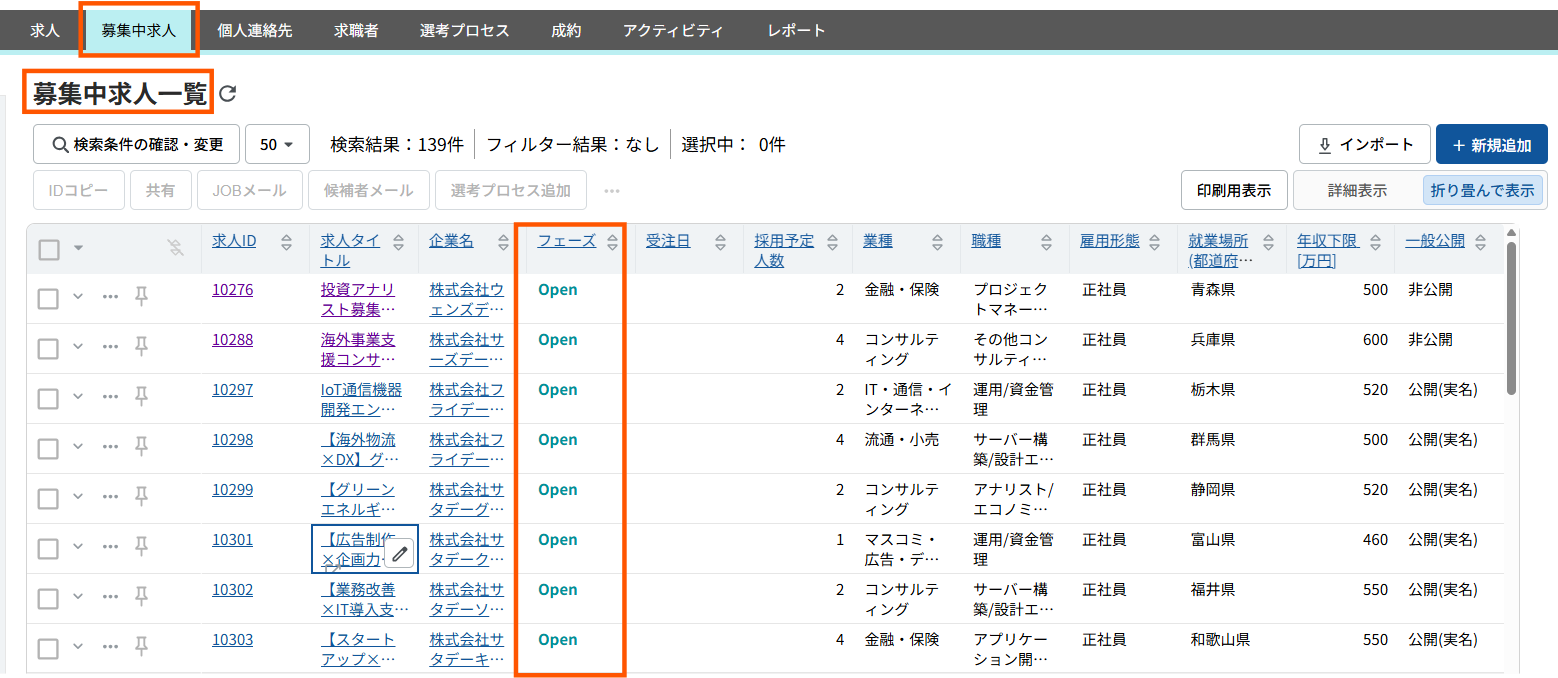Switch to 折り畳んで表示 view mode

pyautogui.click(x=1482, y=190)
